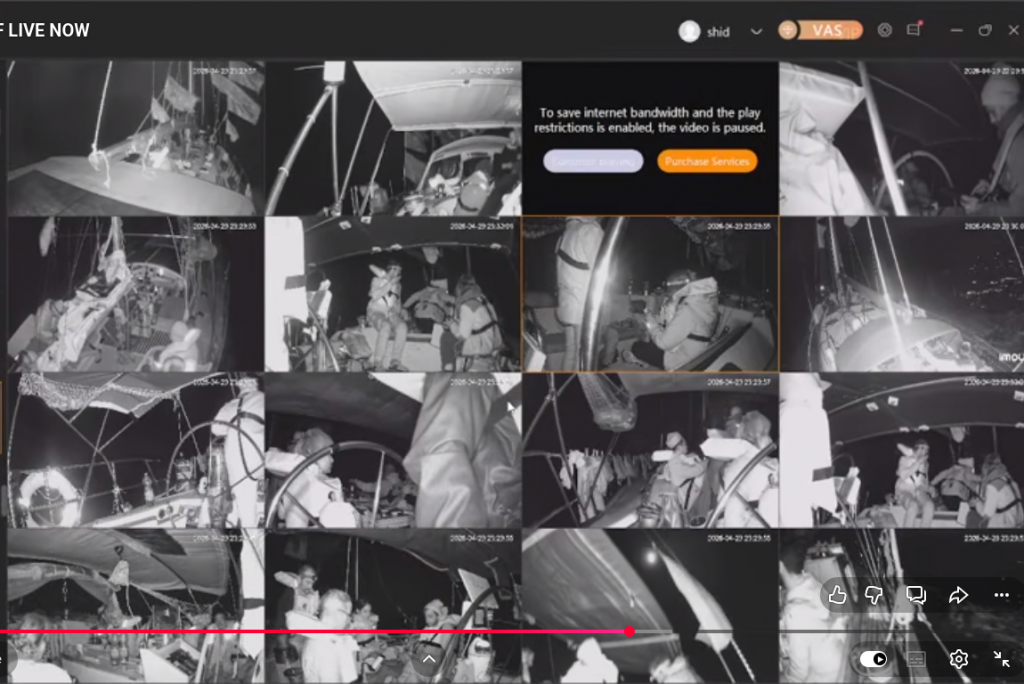Click the orange VAS badge
Screen dimensions: 1024x684
coord(821,30)
